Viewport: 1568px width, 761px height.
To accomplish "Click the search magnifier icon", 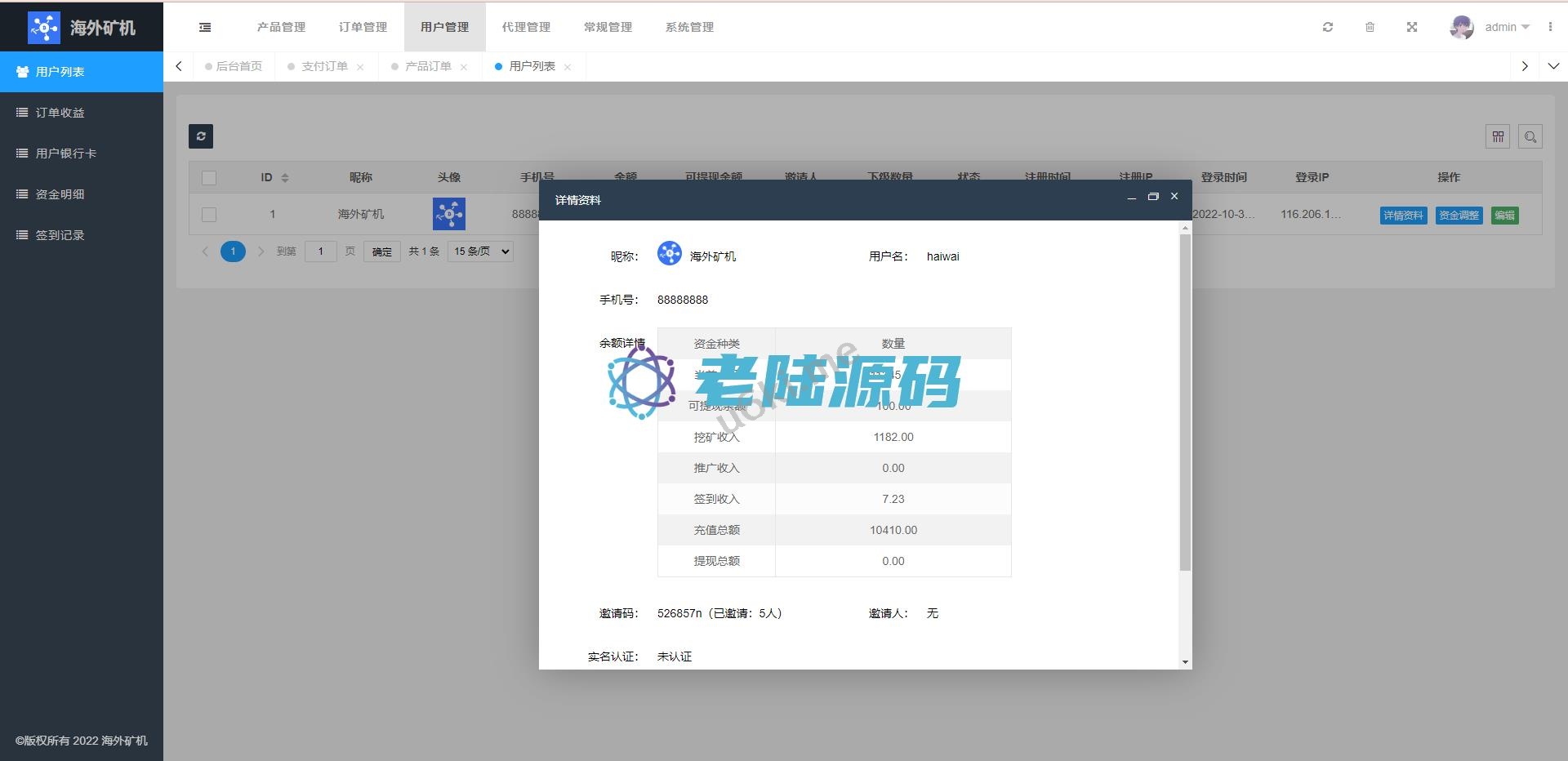I will pos(1530,136).
